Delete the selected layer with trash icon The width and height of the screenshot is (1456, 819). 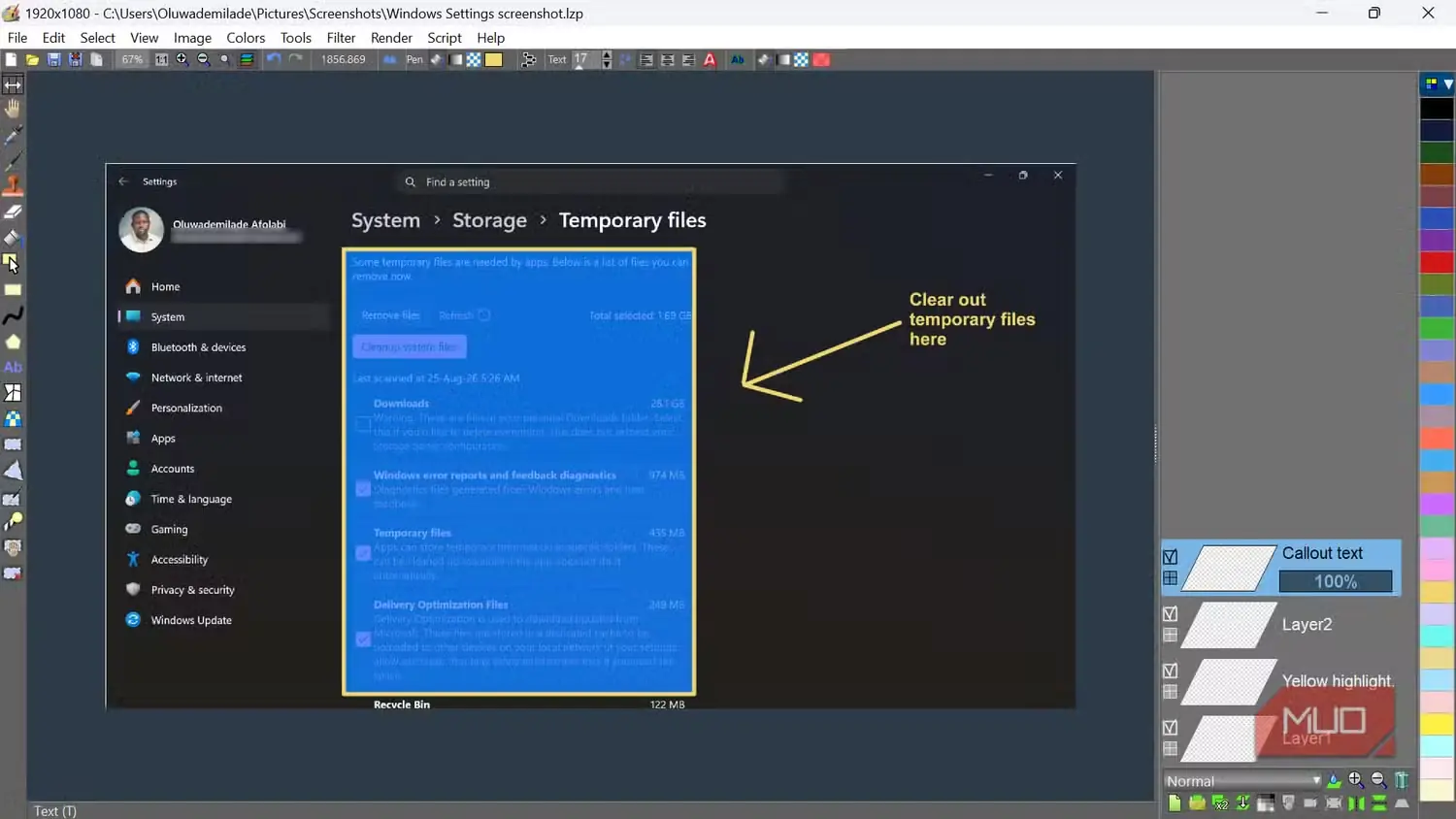(x=1402, y=780)
